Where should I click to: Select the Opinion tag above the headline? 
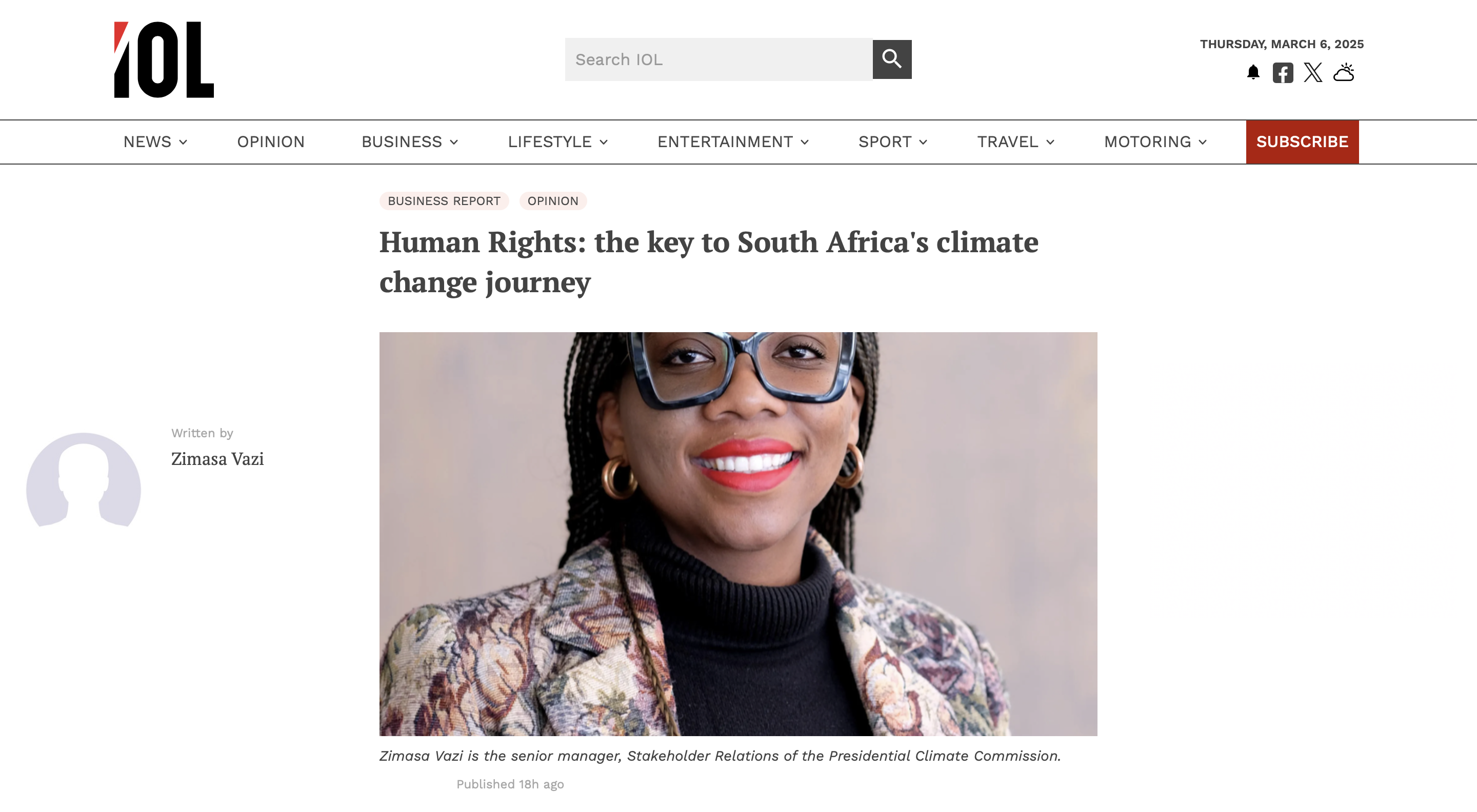tap(553, 201)
